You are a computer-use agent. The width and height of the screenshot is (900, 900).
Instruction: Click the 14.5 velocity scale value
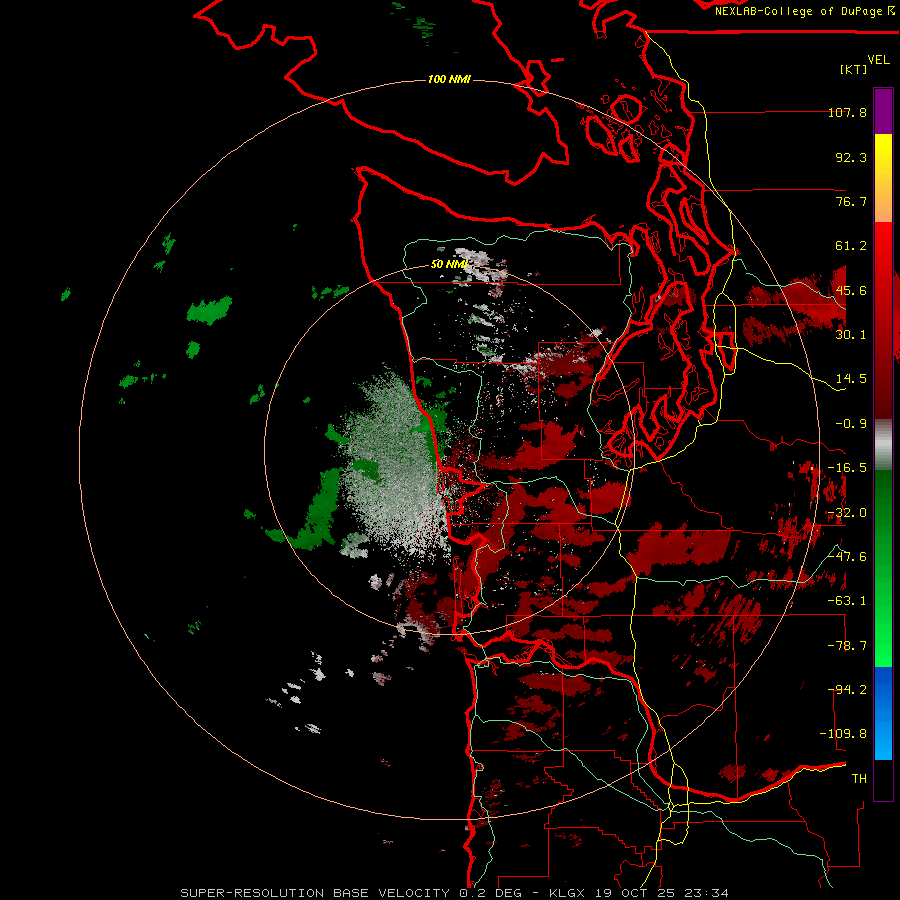click(851, 379)
